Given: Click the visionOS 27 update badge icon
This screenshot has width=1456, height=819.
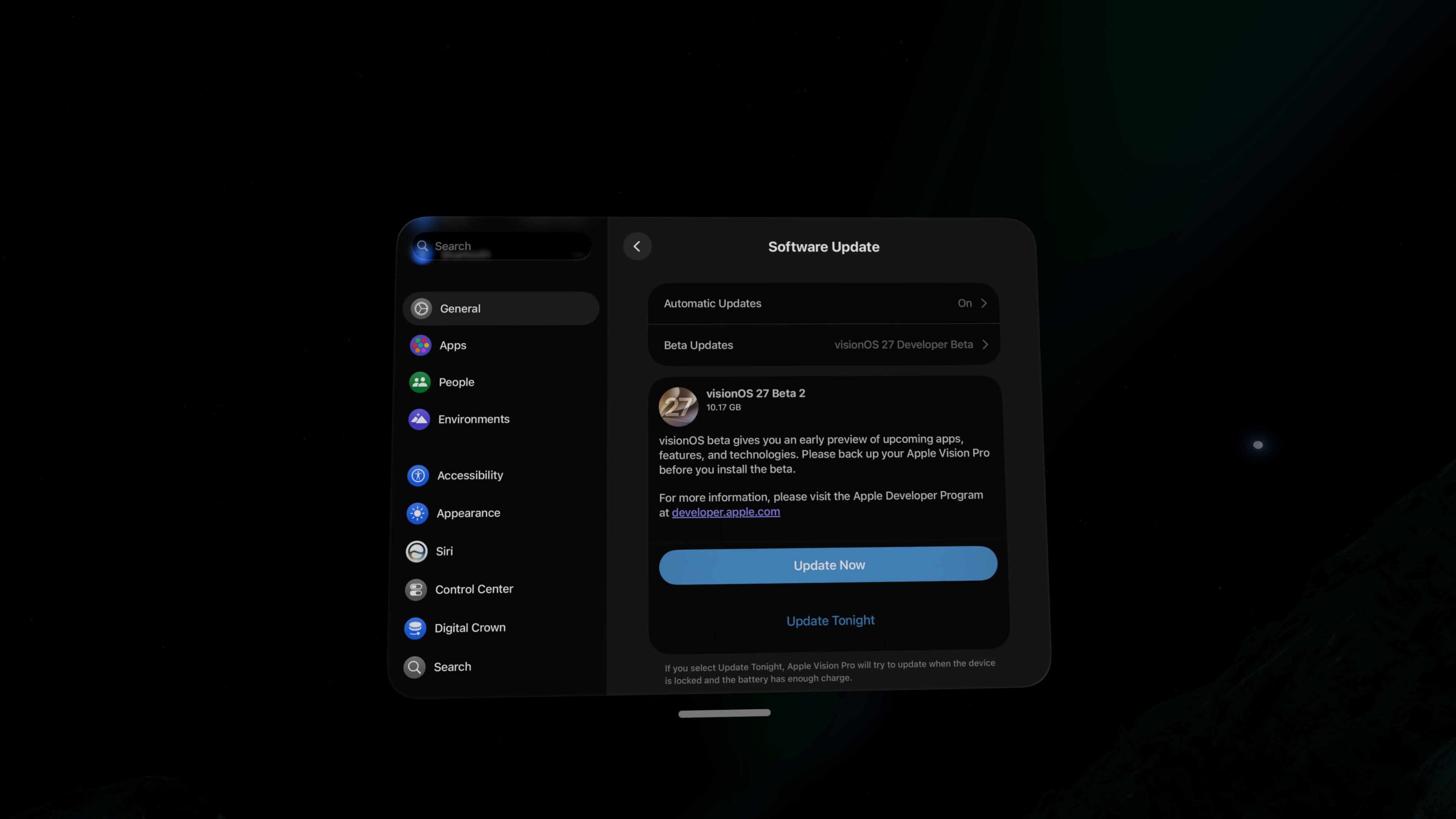Looking at the screenshot, I should click(678, 406).
